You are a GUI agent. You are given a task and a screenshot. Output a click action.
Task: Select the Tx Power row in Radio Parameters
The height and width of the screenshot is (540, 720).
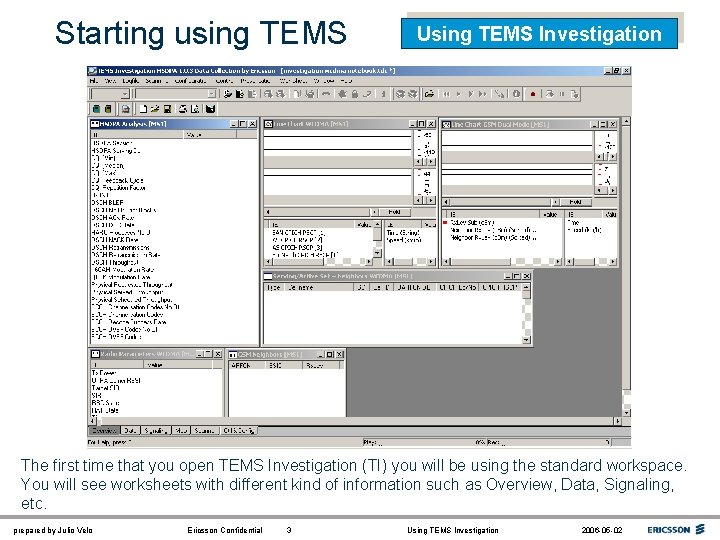click(104, 373)
